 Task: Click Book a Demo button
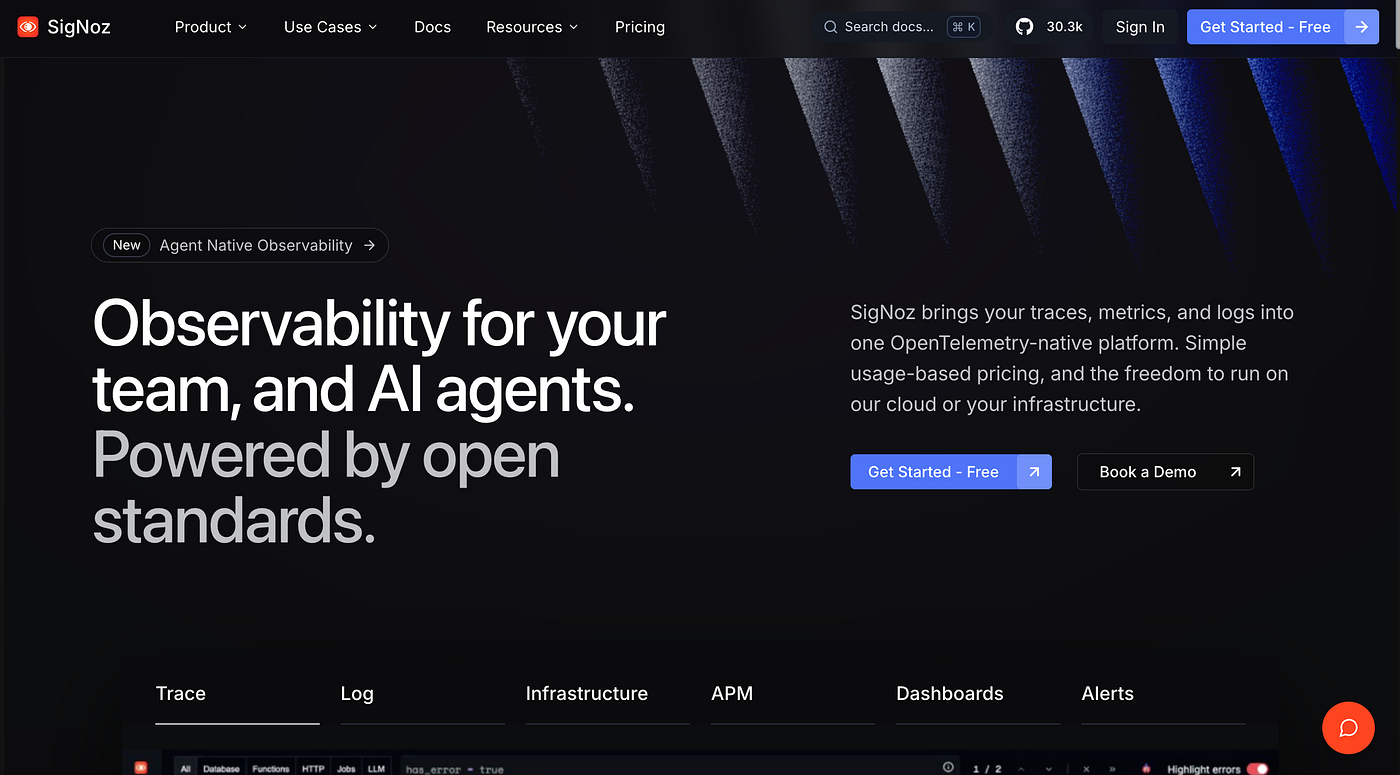pos(1165,472)
